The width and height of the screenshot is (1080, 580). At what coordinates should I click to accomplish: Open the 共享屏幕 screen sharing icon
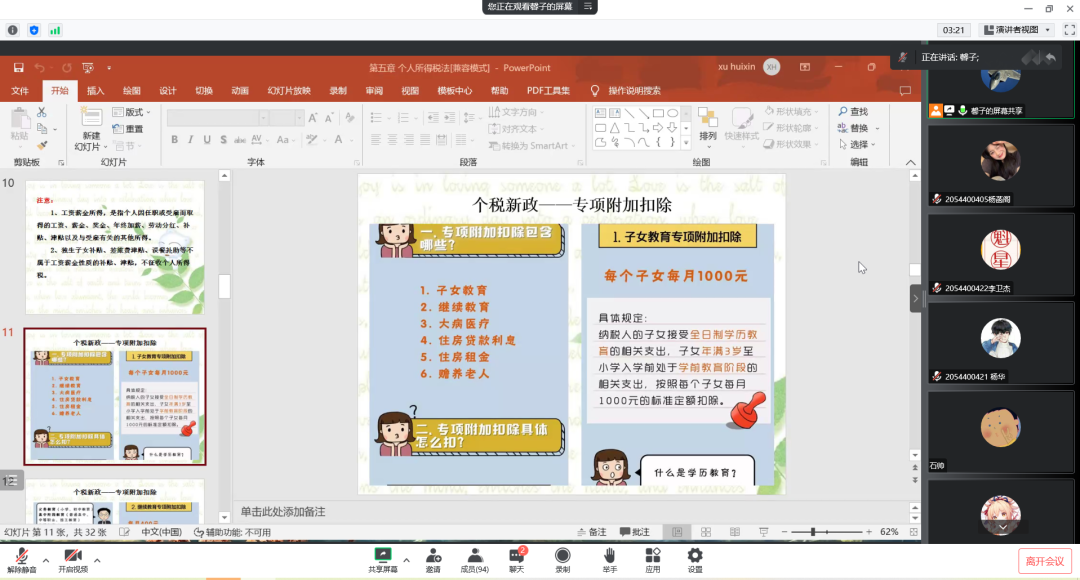[382, 555]
